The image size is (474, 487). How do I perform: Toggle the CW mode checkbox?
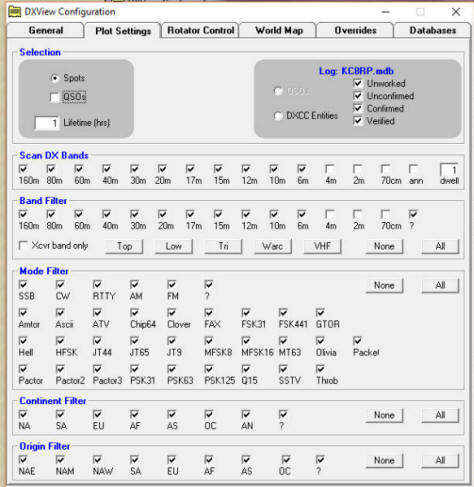pos(60,284)
